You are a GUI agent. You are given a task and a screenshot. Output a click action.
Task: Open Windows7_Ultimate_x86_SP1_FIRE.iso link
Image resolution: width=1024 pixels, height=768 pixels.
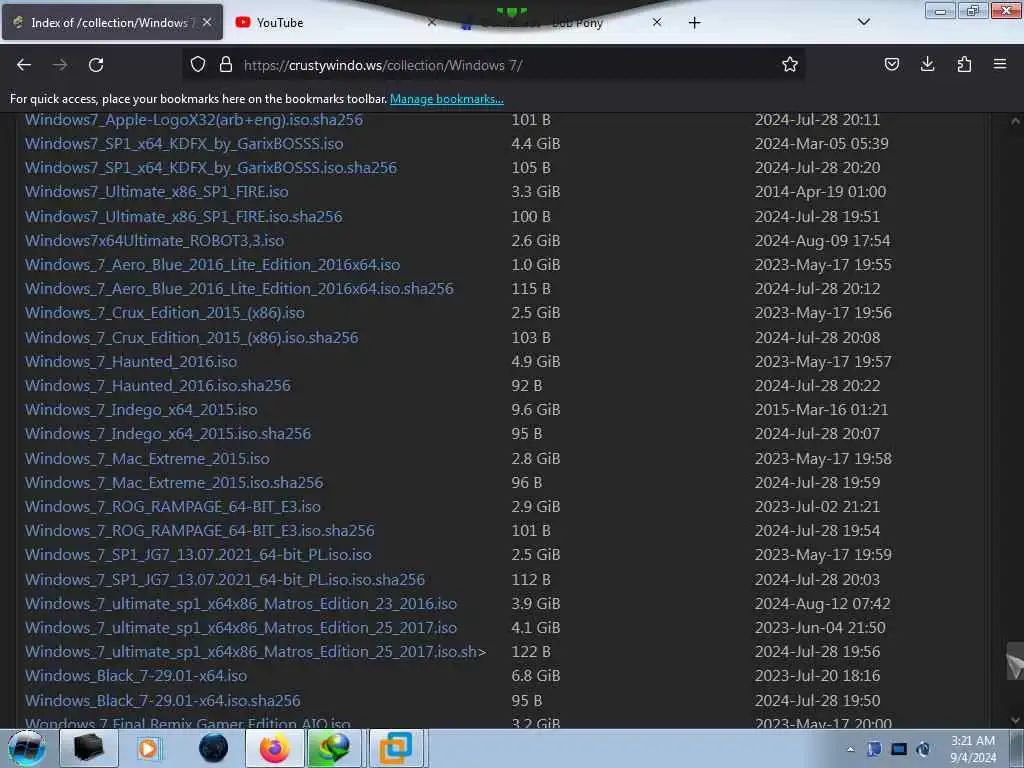click(157, 192)
